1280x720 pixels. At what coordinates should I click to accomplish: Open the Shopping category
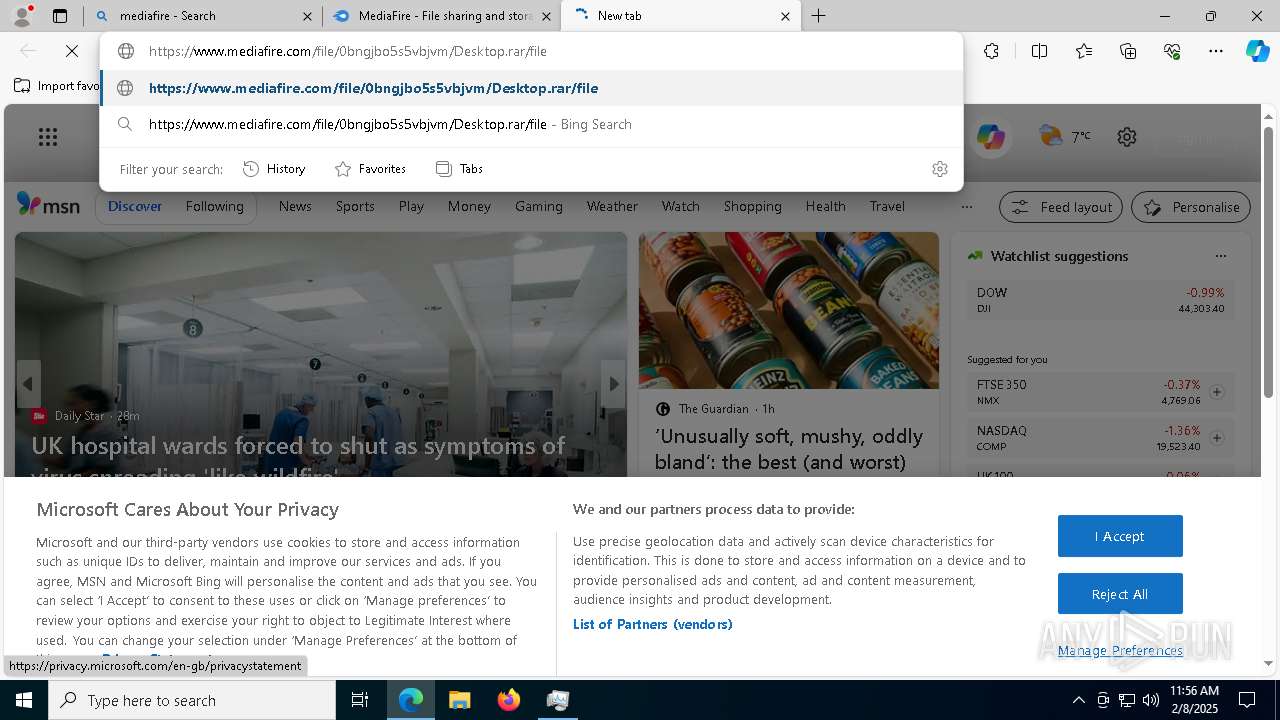752,206
